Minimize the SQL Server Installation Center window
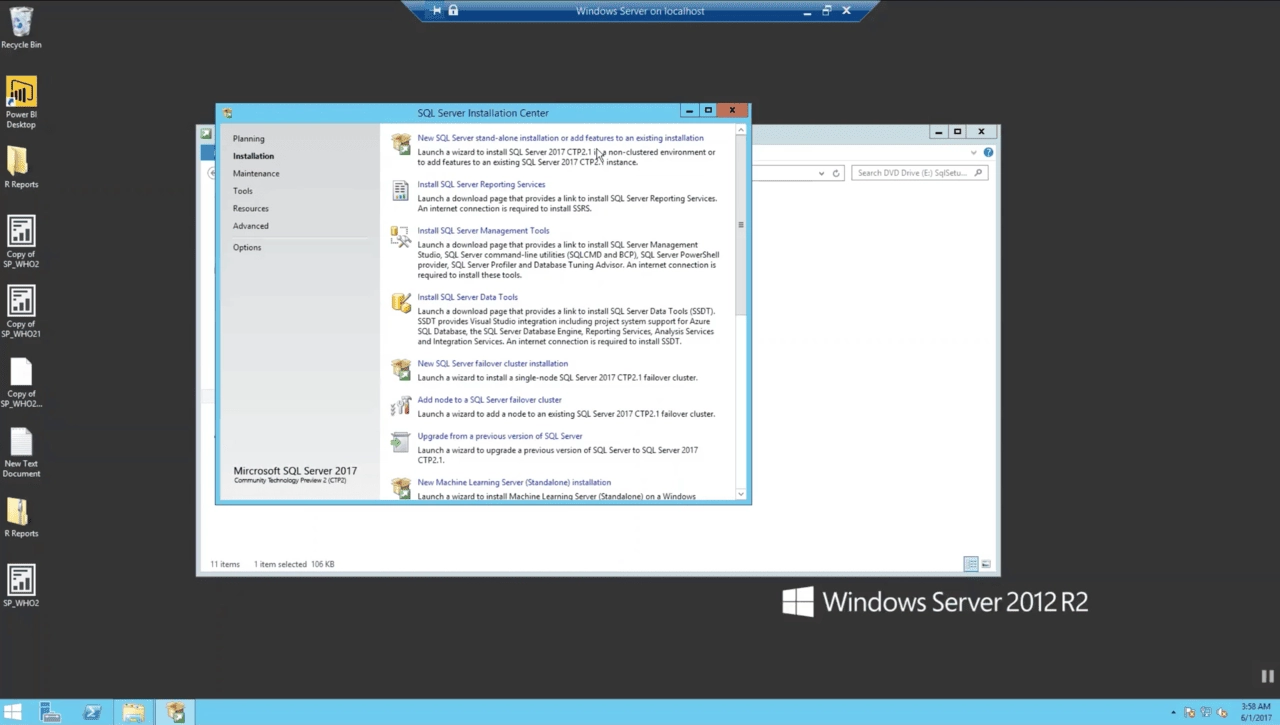 coord(689,111)
